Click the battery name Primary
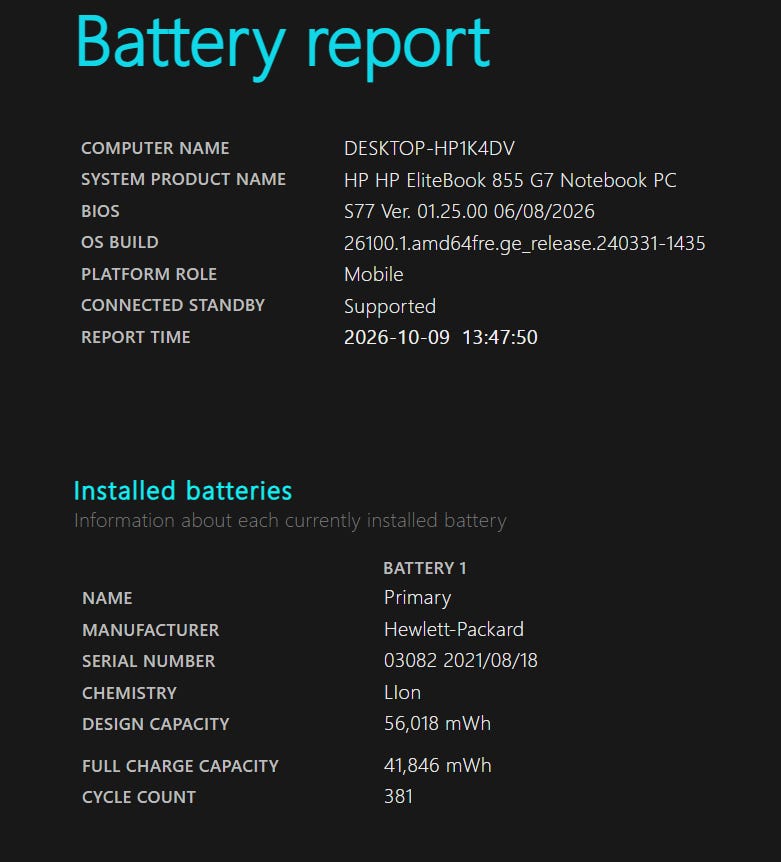781x862 pixels. tap(418, 598)
